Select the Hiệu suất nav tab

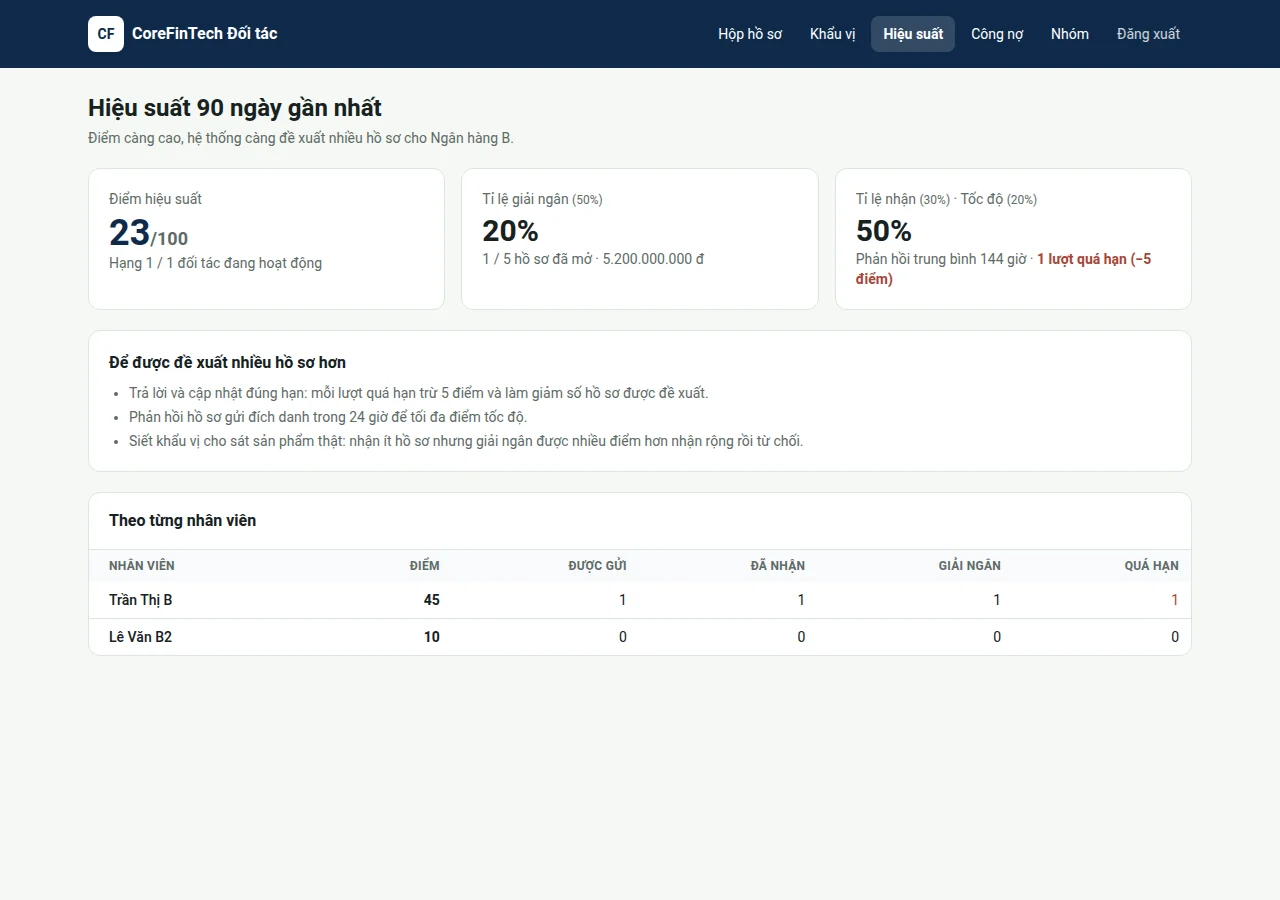[x=913, y=34]
